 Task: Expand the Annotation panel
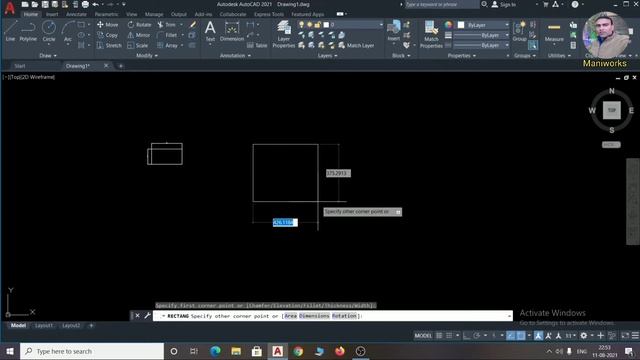236,56
